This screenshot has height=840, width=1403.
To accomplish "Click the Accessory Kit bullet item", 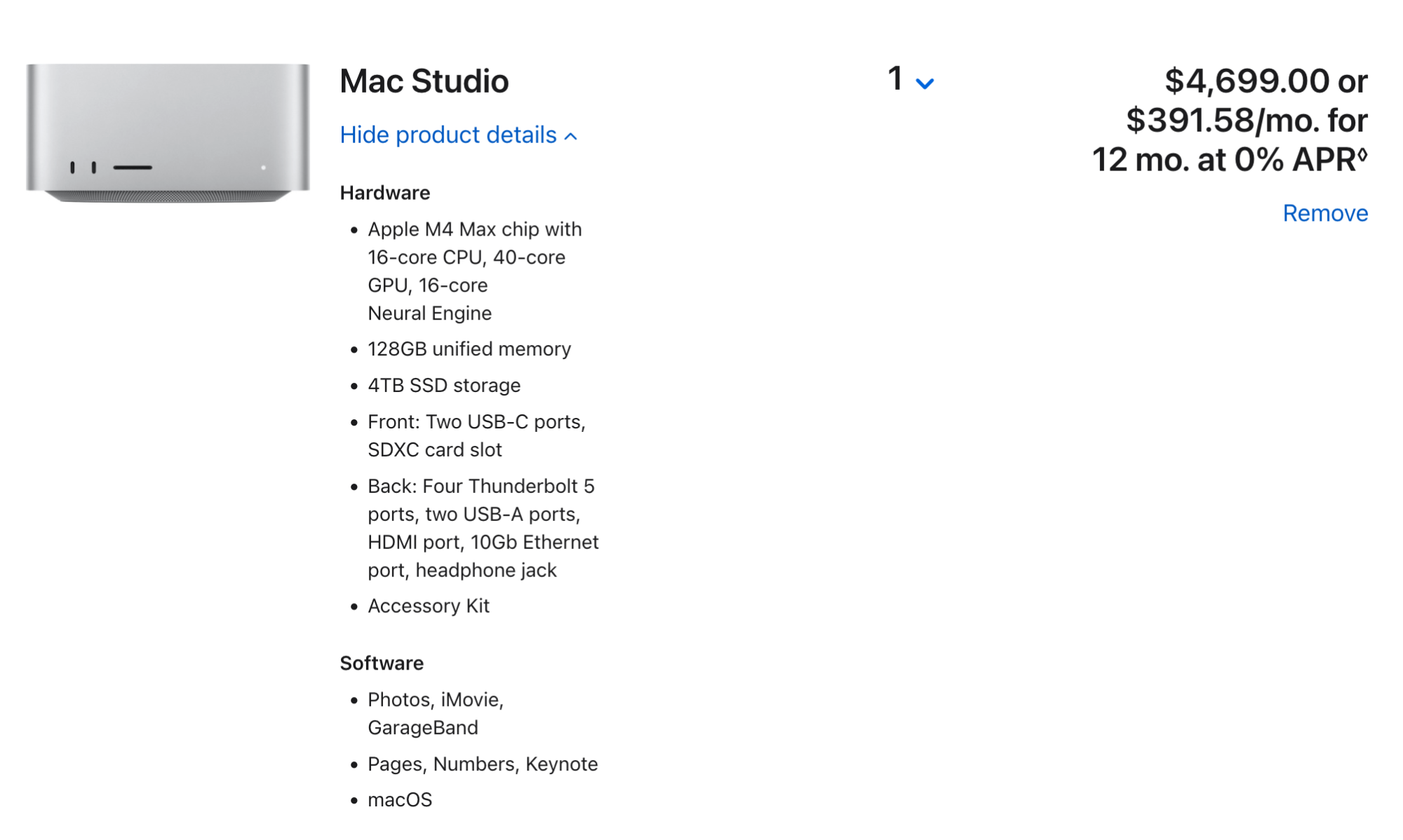I will [429, 606].
